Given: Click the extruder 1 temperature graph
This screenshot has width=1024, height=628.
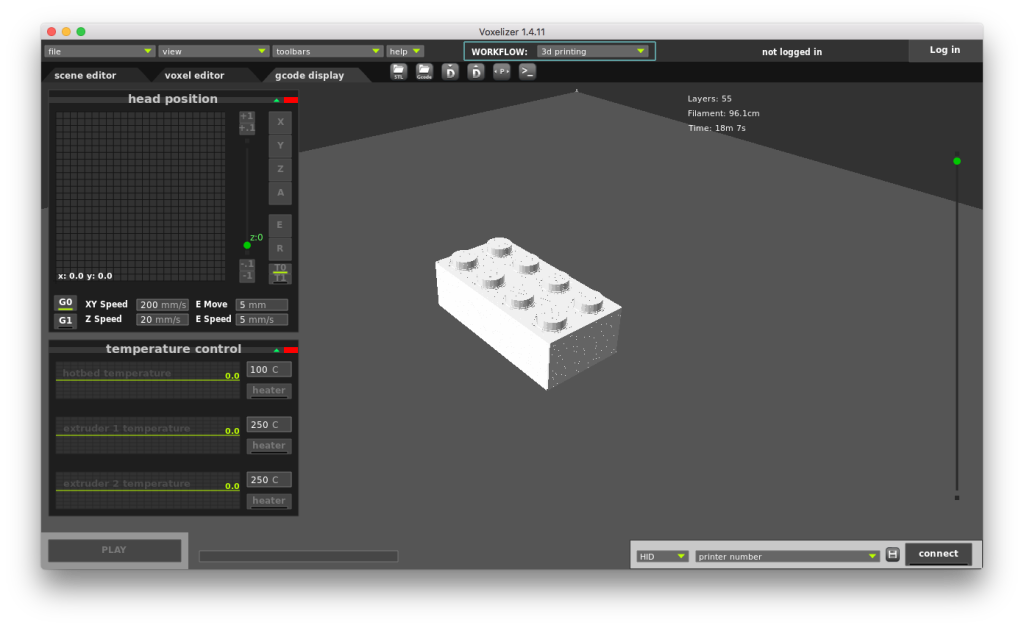Looking at the screenshot, I should point(148,435).
